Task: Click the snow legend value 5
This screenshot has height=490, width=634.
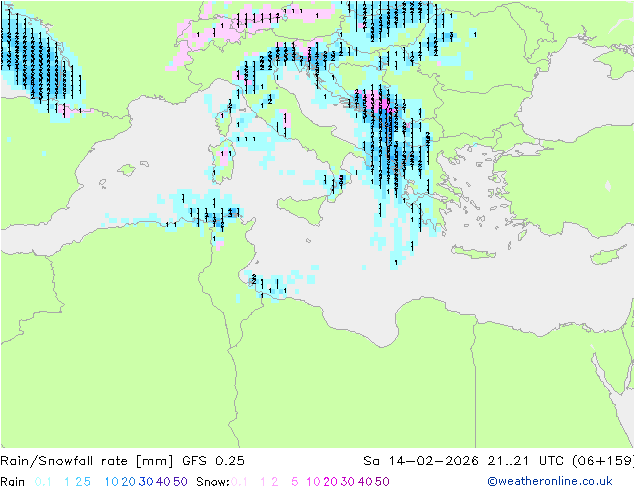Action: [x=295, y=482]
